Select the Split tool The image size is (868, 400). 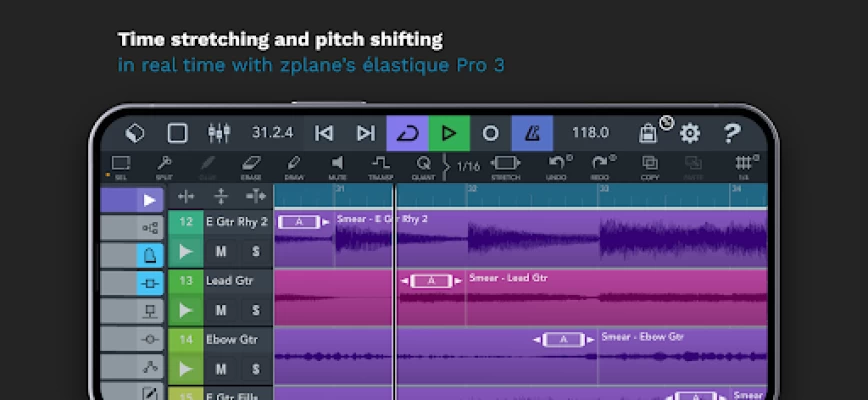(164, 165)
